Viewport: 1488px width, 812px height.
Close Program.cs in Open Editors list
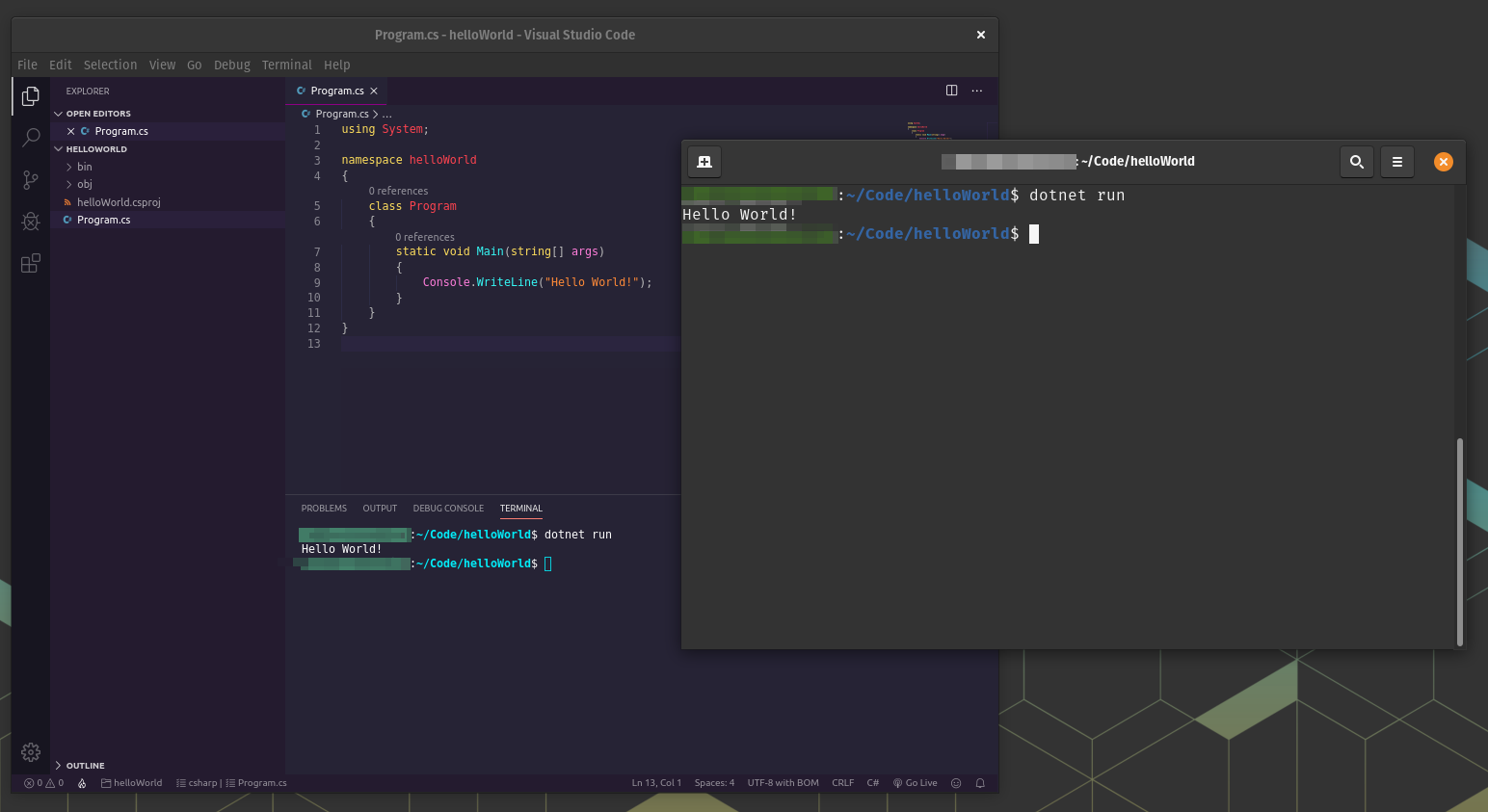71,131
